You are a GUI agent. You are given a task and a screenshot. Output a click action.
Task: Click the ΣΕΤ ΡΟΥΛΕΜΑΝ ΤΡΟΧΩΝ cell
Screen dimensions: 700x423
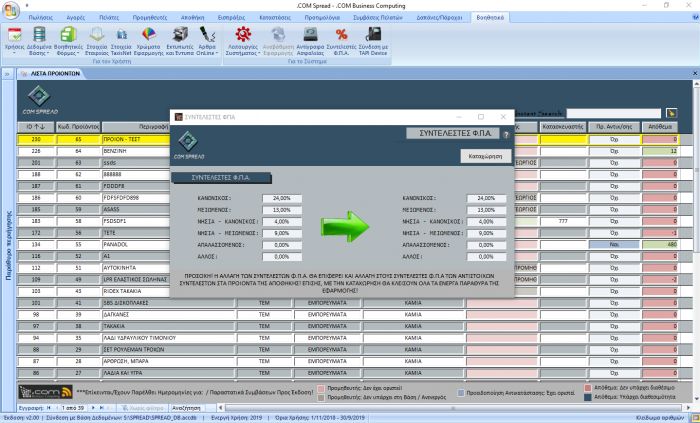(x=168, y=349)
